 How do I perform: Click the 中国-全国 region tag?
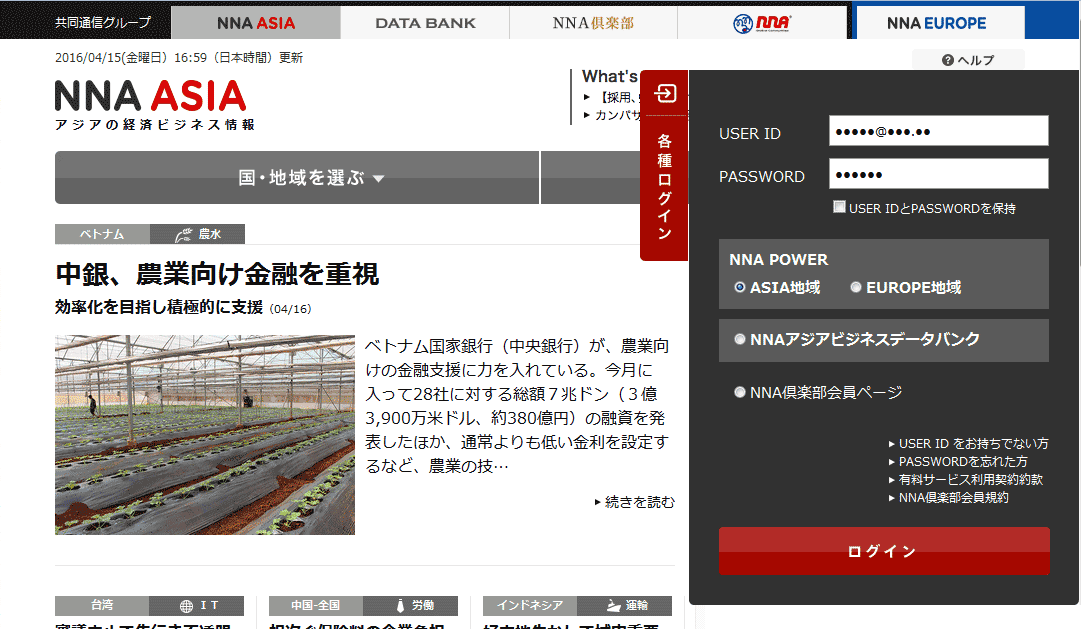tap(316, 606)
